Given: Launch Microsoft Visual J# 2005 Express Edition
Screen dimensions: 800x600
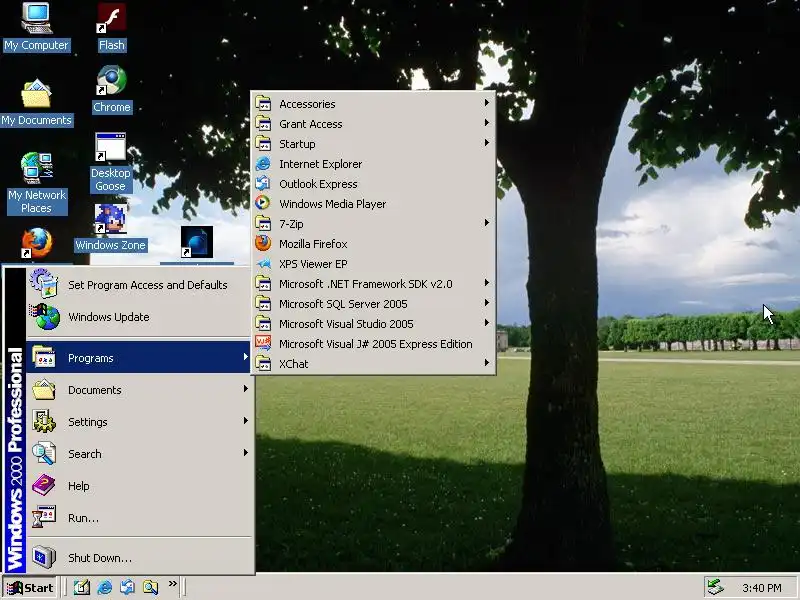Looking at the screenshot, I should tap(376, 344).
